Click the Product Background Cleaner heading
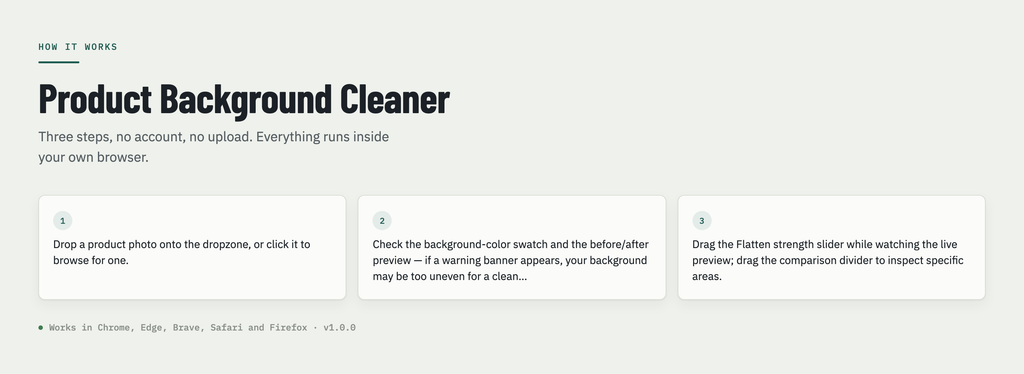This screenshot has width=1024, height=374. click(244, 100)
